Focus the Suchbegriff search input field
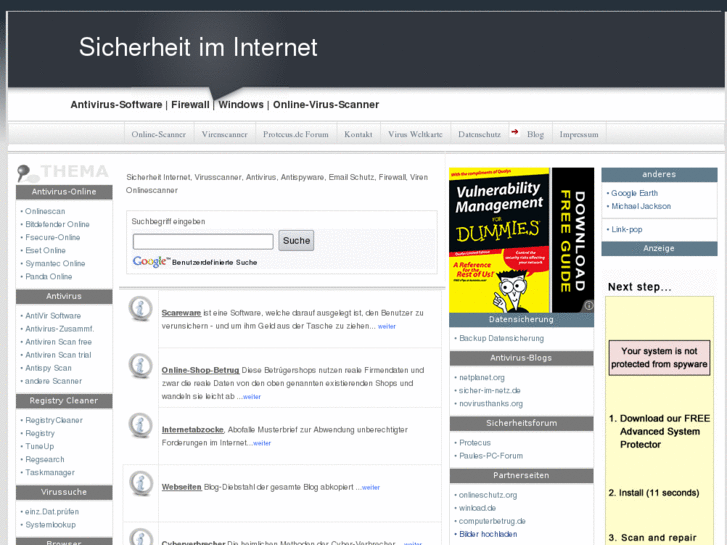Viewport: 727px width, 545px height. tap(203, 241)
